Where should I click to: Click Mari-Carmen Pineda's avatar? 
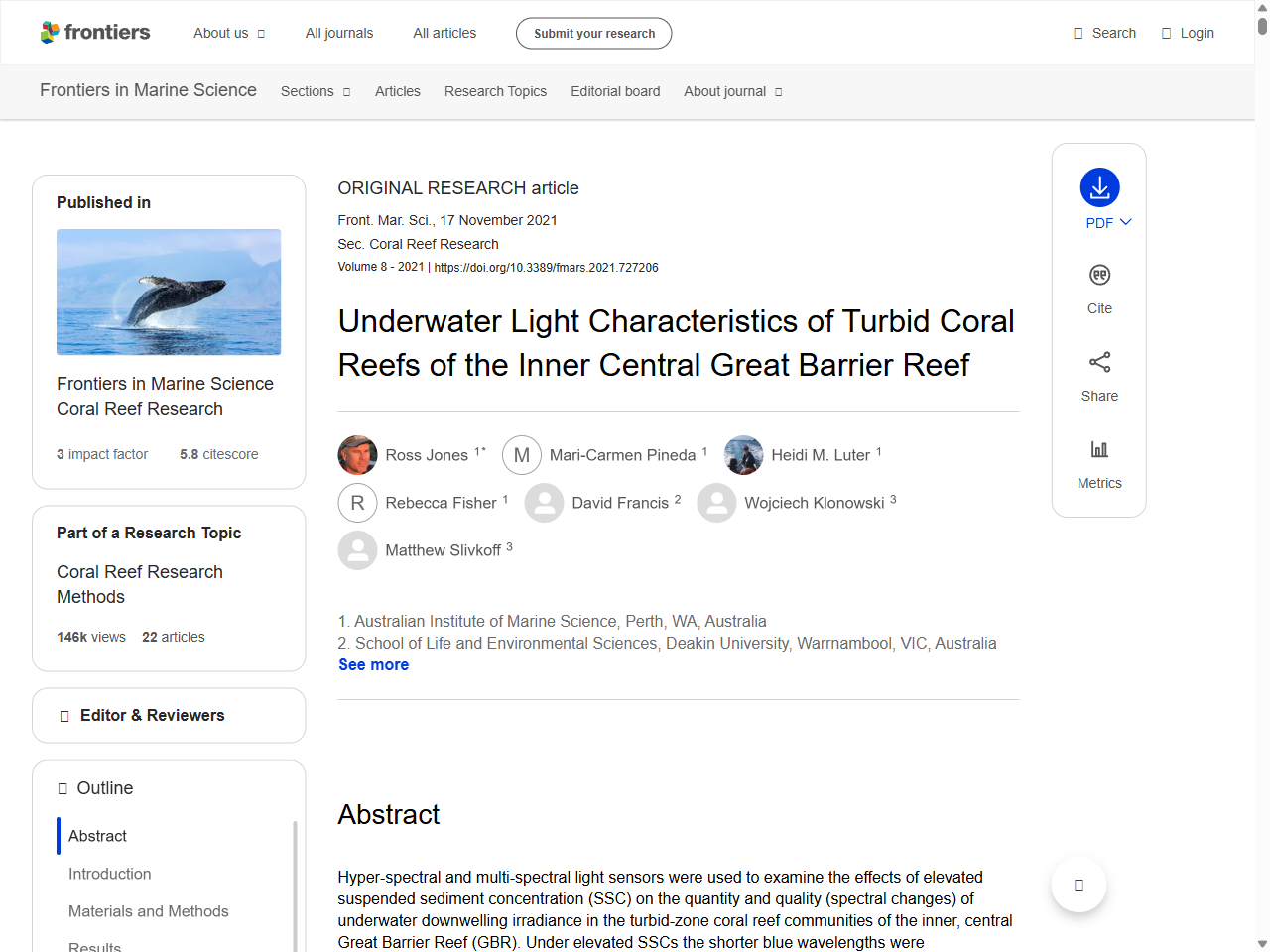[x=522, y=454]
